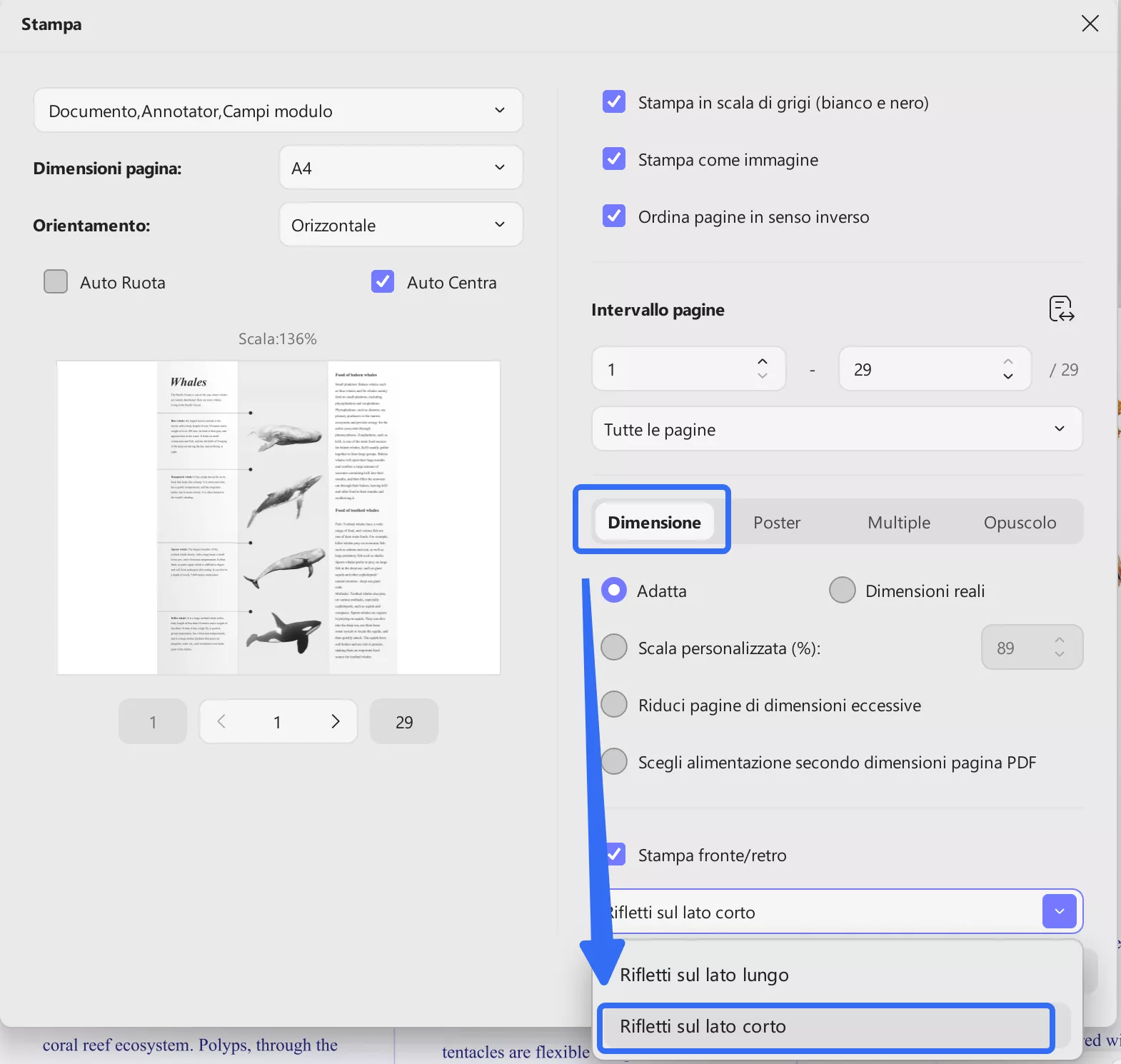This screenshot has height=1064, width=1121.
Task: Decrease the start page number
Action: click(x=763, y=376)
